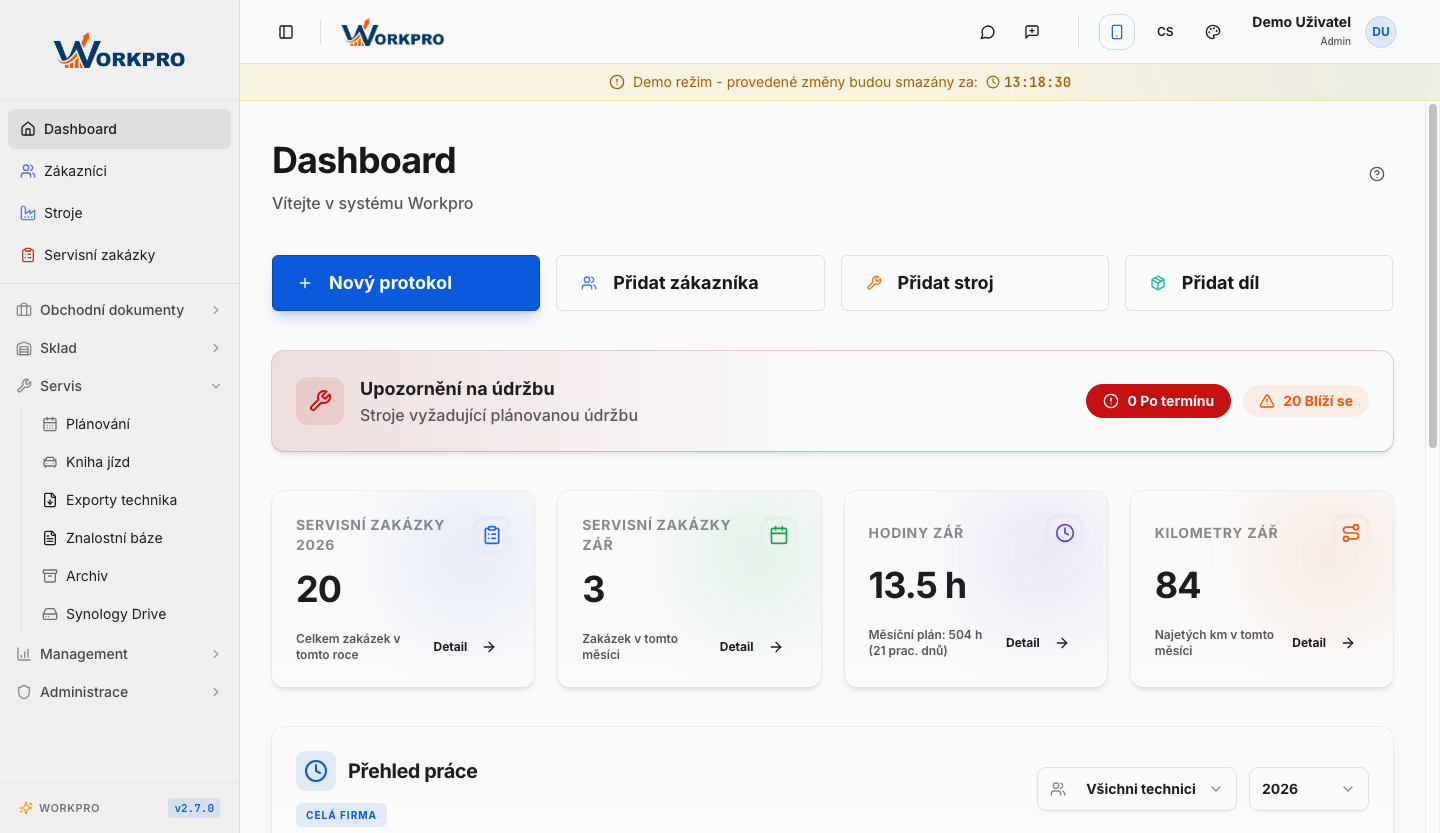Open Detail for Servisní zakázky ZÁŘ

[751, 647]
